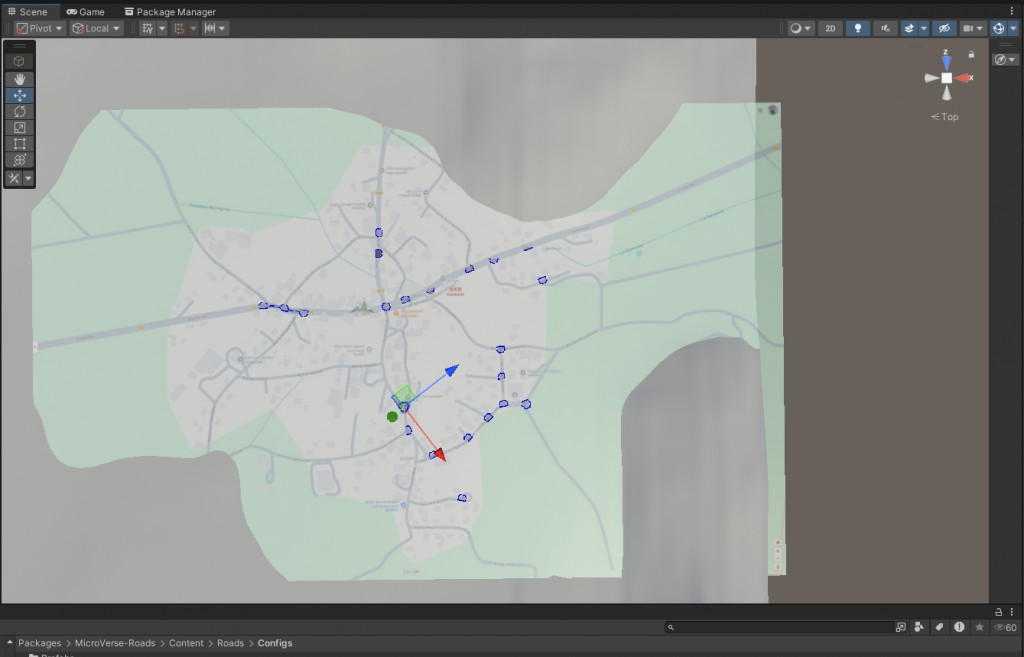Open Scene view three-dot options menu
Viewport: 1024px width, 657px height.
click(1012, 11)
